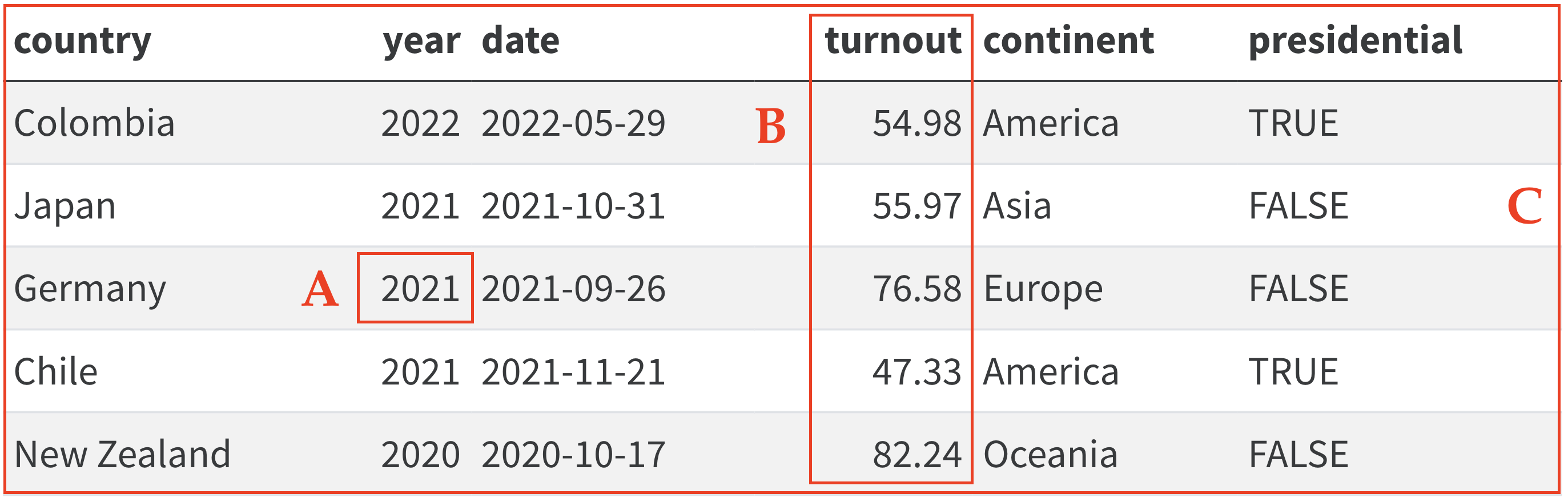This screenshot has height=502, width=1568.
Task: Select the Colombia country cell
Action: click(x=94, y=123)
